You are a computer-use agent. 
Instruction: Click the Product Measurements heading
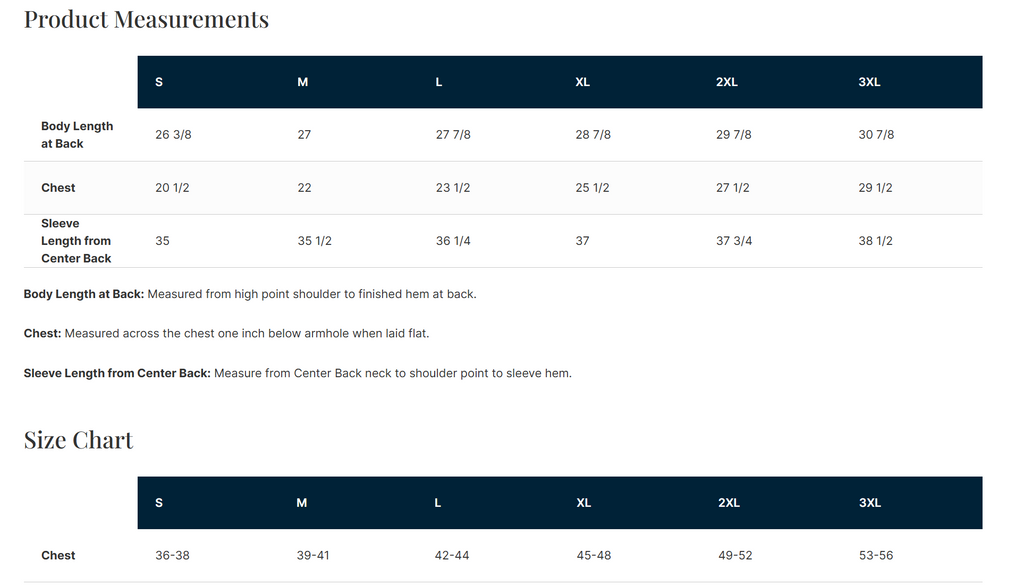[x=146, y=19]
